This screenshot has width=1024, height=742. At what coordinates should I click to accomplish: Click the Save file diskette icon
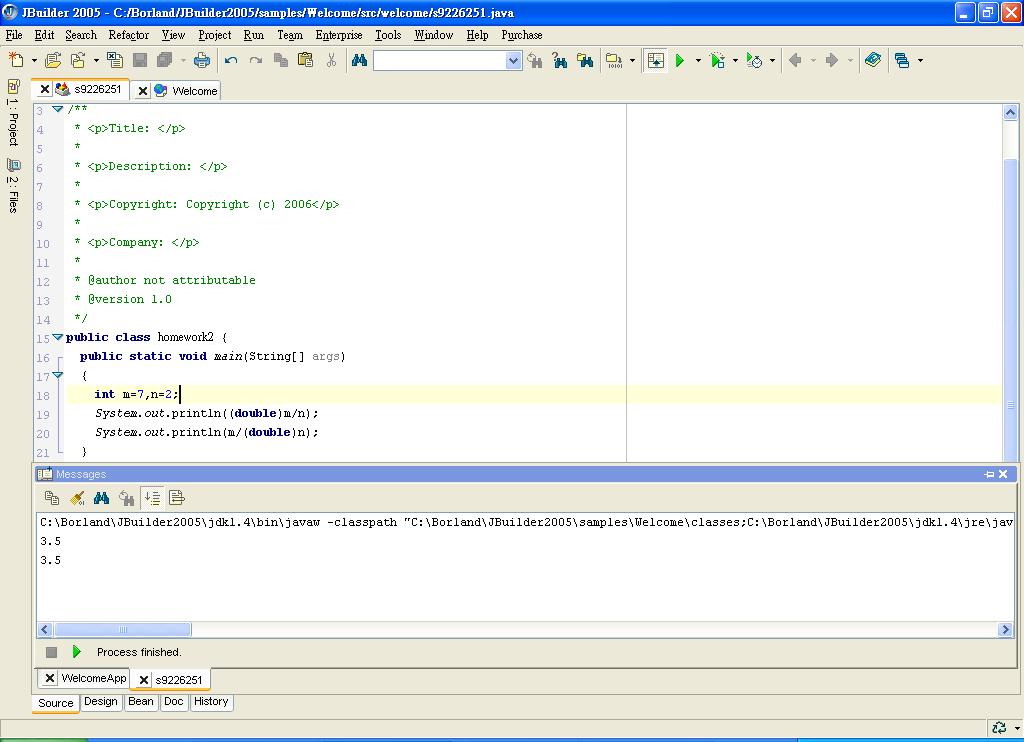[x=140, y=60]
